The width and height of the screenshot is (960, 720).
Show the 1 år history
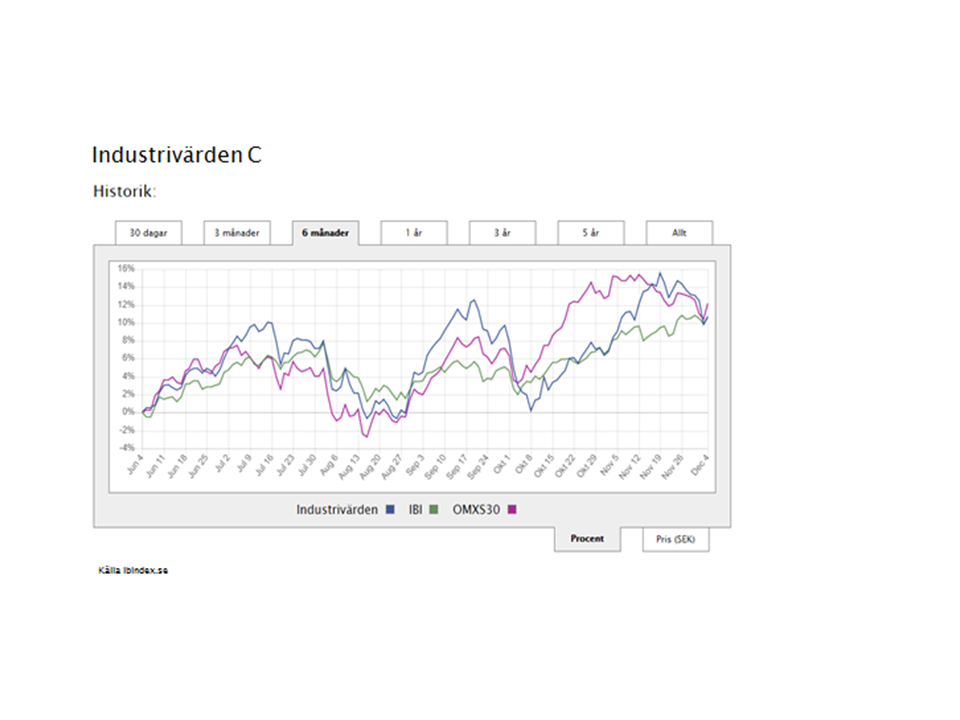pos(414,233)
